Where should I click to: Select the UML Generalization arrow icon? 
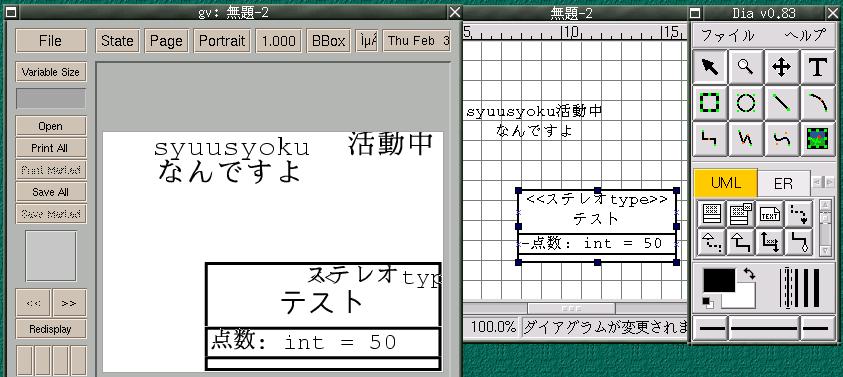[741, 242]
